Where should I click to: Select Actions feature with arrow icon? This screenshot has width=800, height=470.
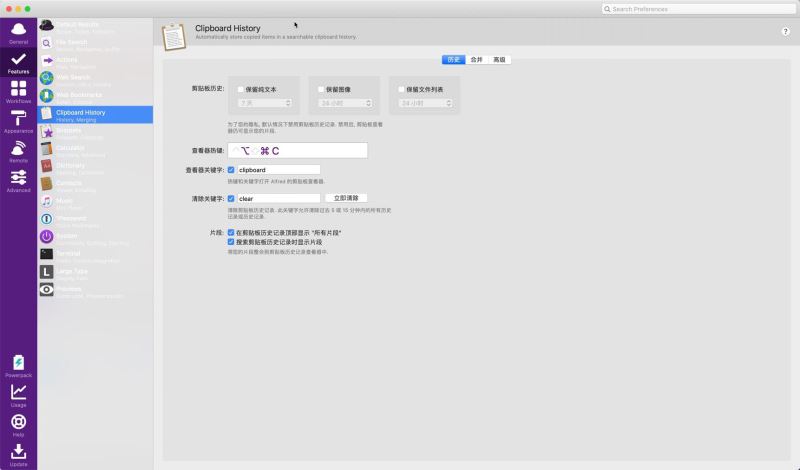click(95, 62)
